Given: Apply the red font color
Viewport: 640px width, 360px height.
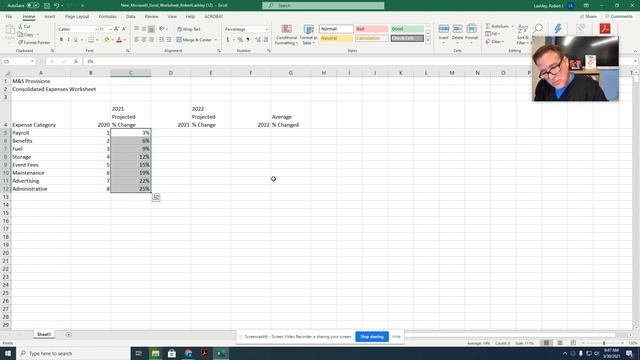Looking at the screenshot, I should point(119,40).
